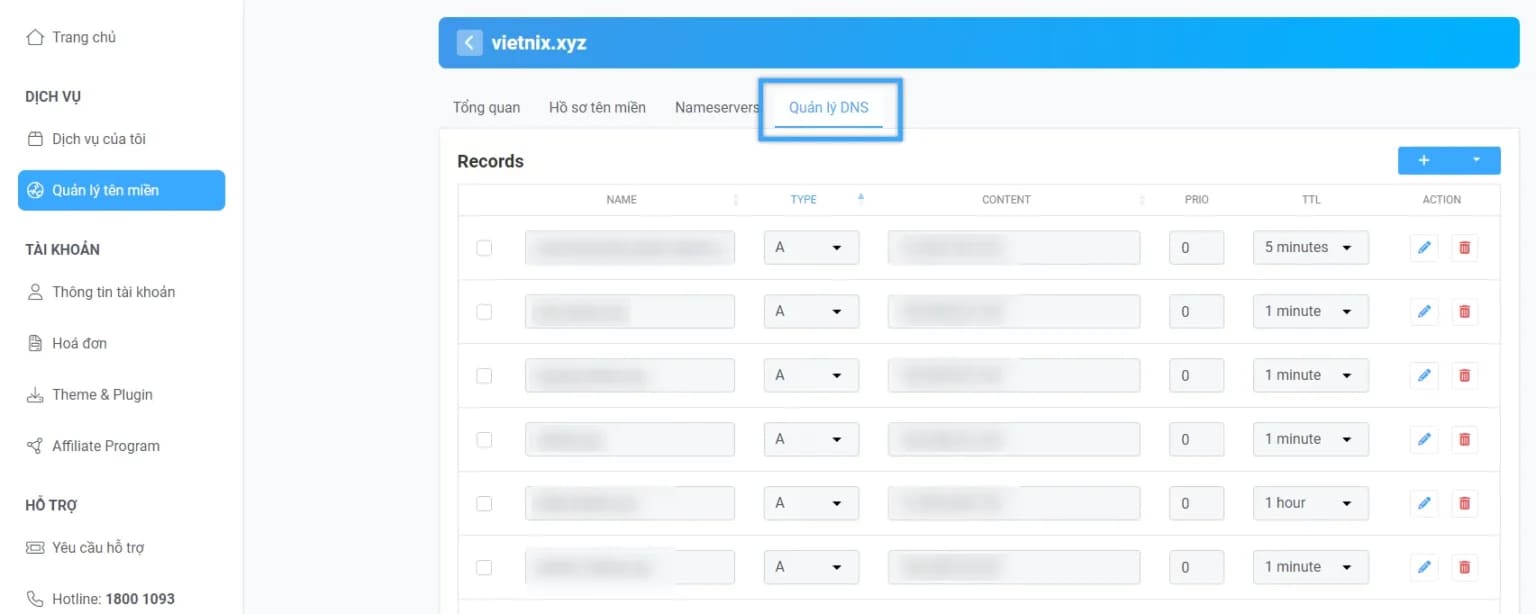Open the TYPE dropdown on the first record
Screen dimensions: 1536x614
click(x=811, y=247)
